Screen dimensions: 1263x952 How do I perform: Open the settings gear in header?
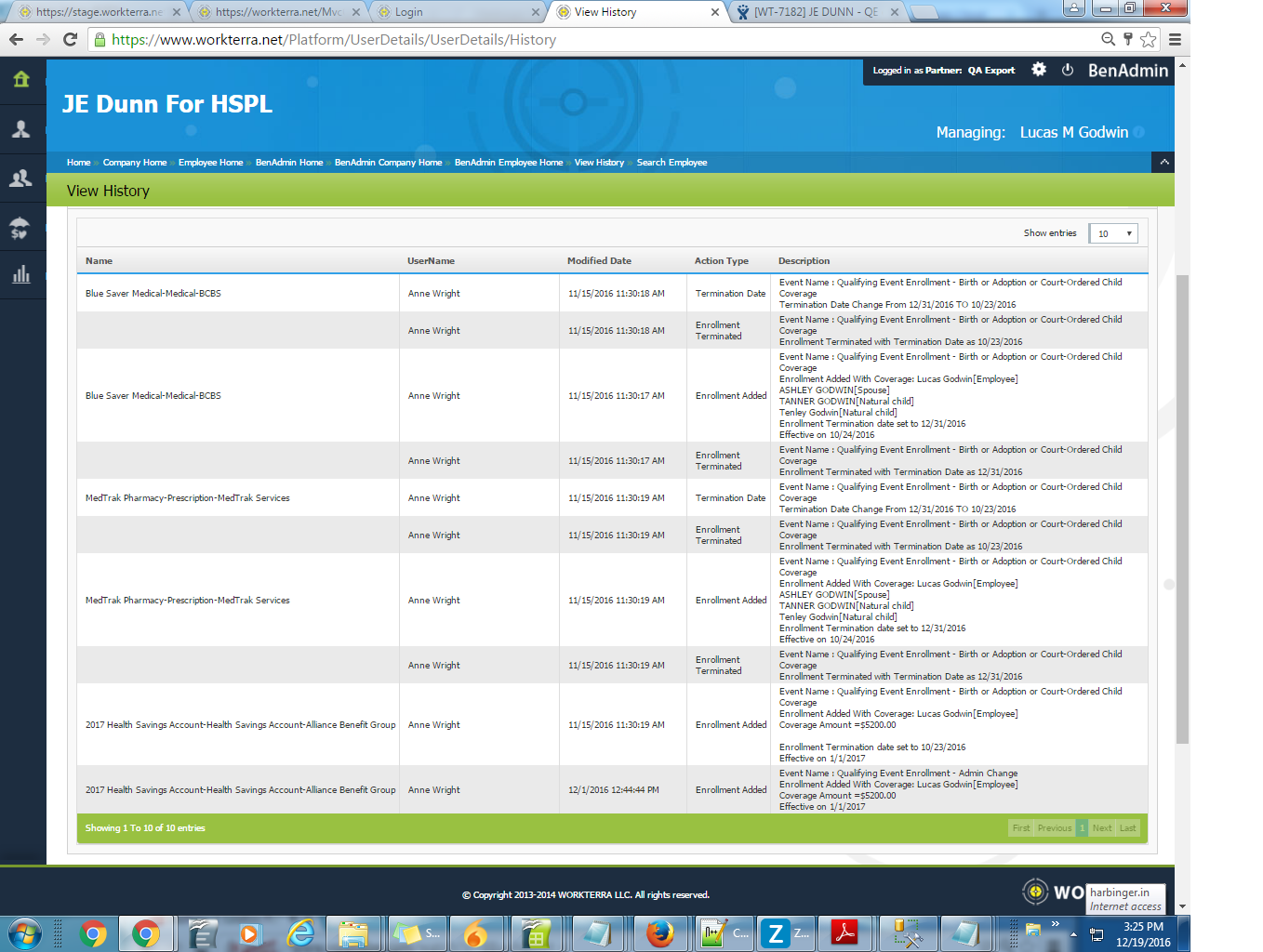(x=1039, y=70)
